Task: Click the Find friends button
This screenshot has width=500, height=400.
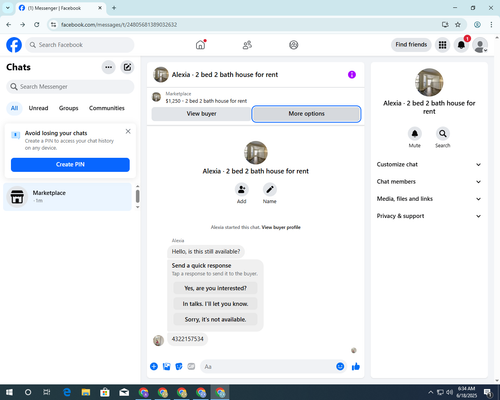Action: [x=411, y=45]
